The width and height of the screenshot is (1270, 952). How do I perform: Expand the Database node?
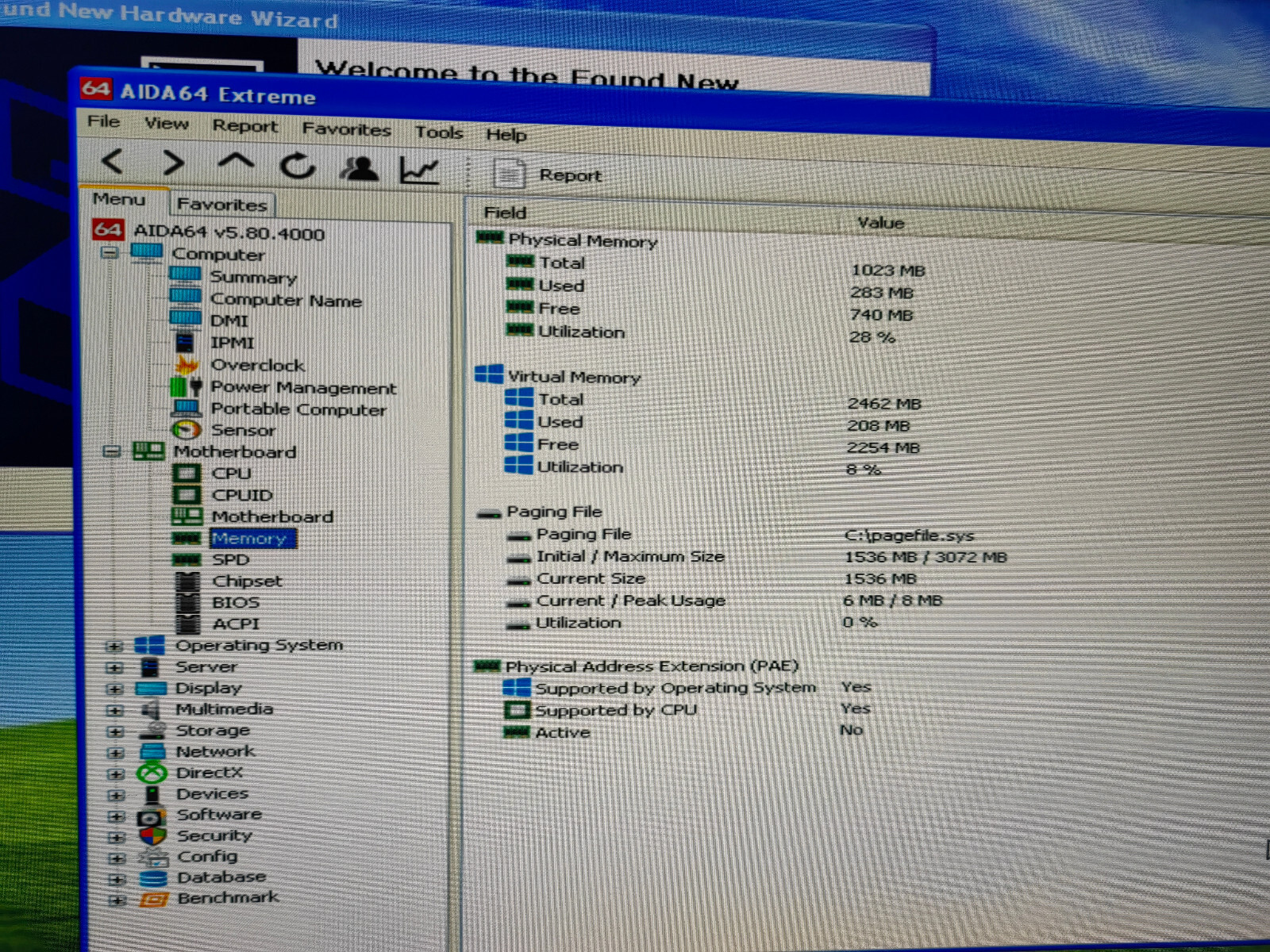[118, 880]
